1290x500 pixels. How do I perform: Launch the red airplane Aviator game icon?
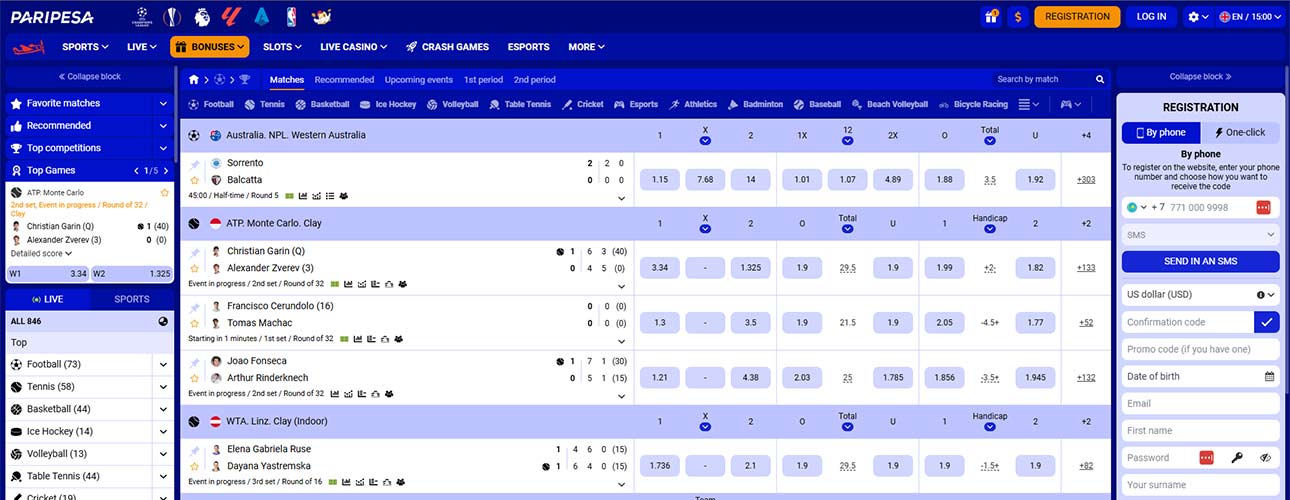point(29,47)
